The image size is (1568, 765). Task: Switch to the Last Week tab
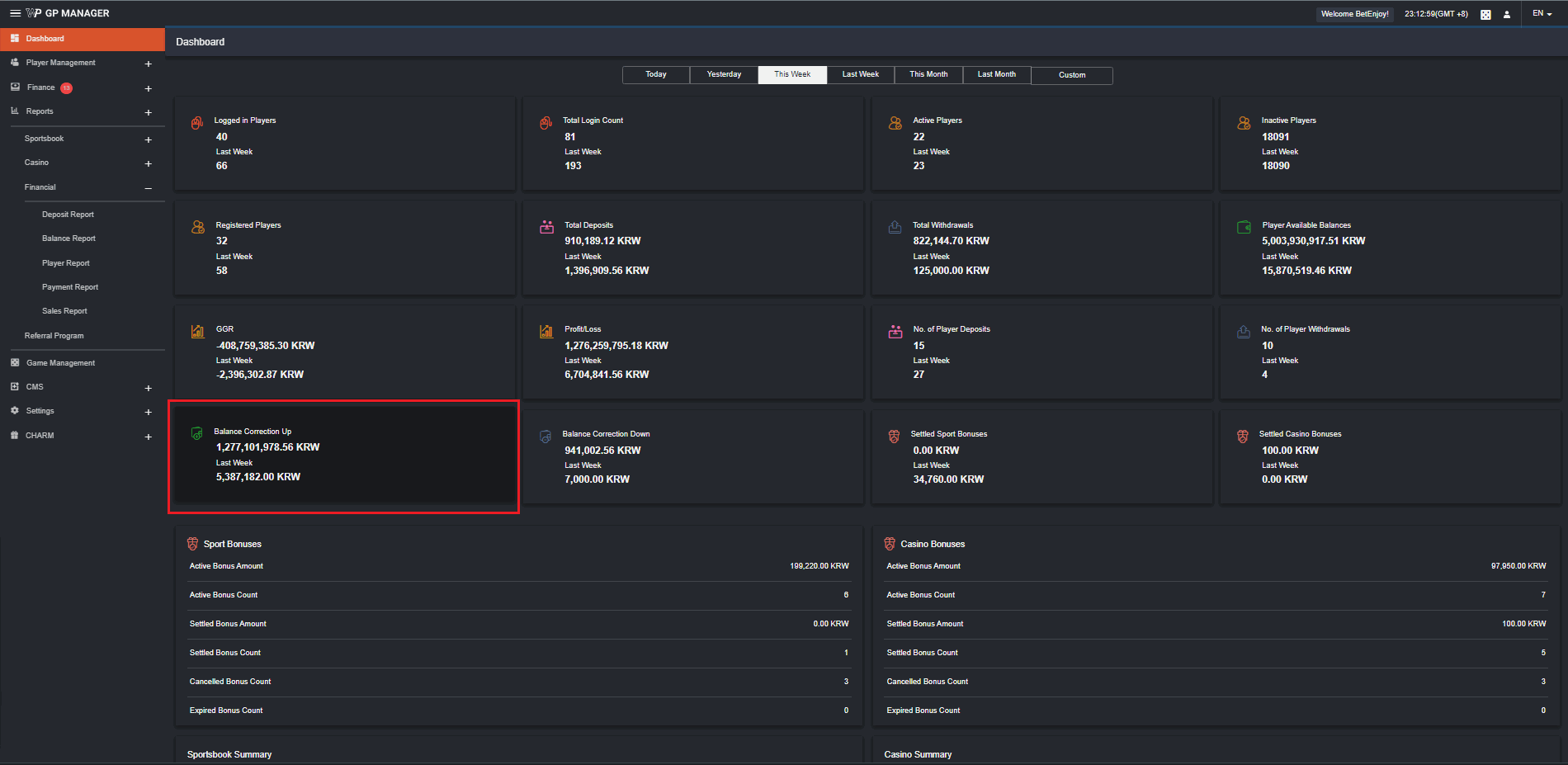click(860, 75)
